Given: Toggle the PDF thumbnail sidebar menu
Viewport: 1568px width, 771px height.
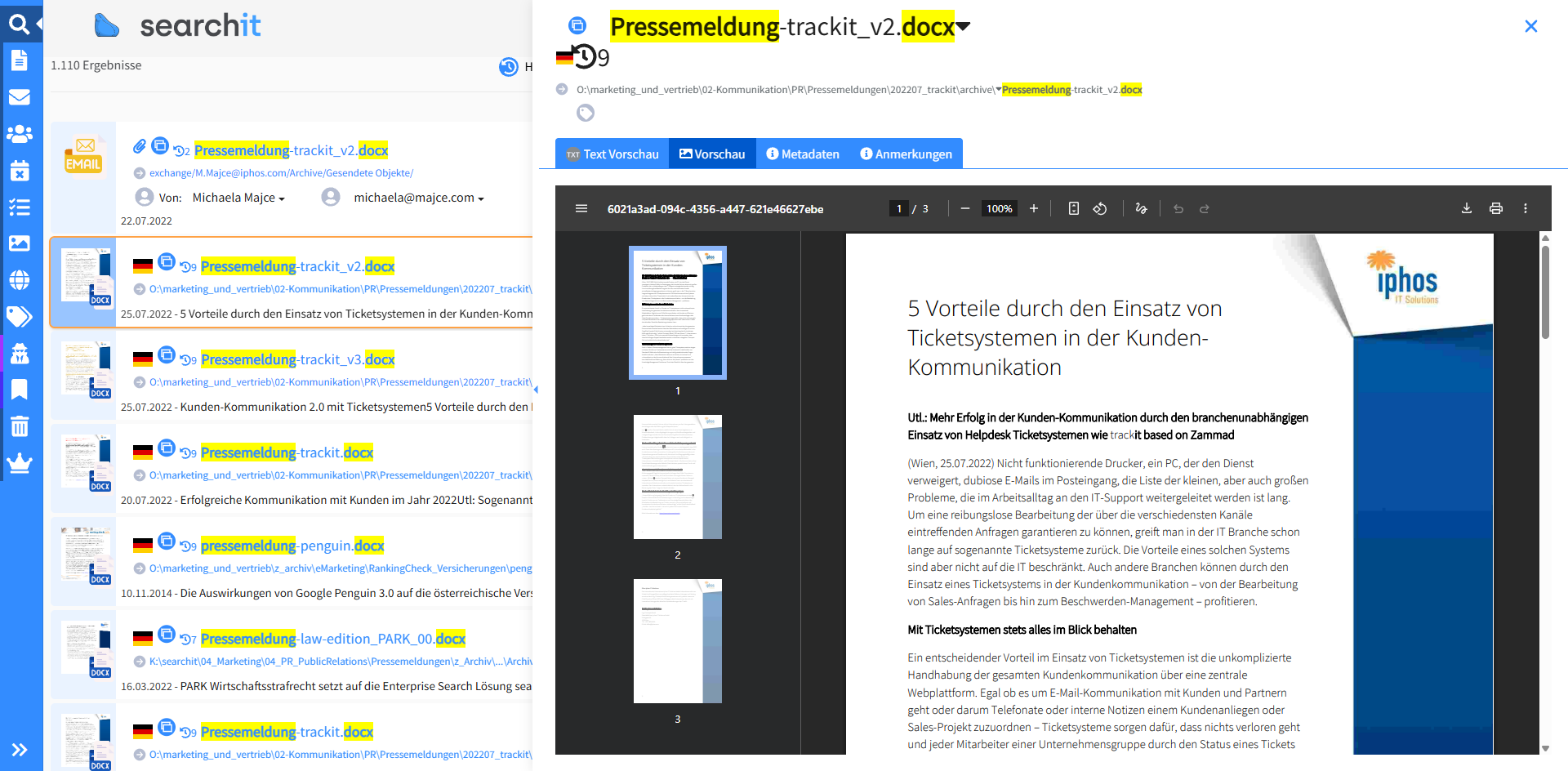Looking at the screenshot, I should coord(581,209).
